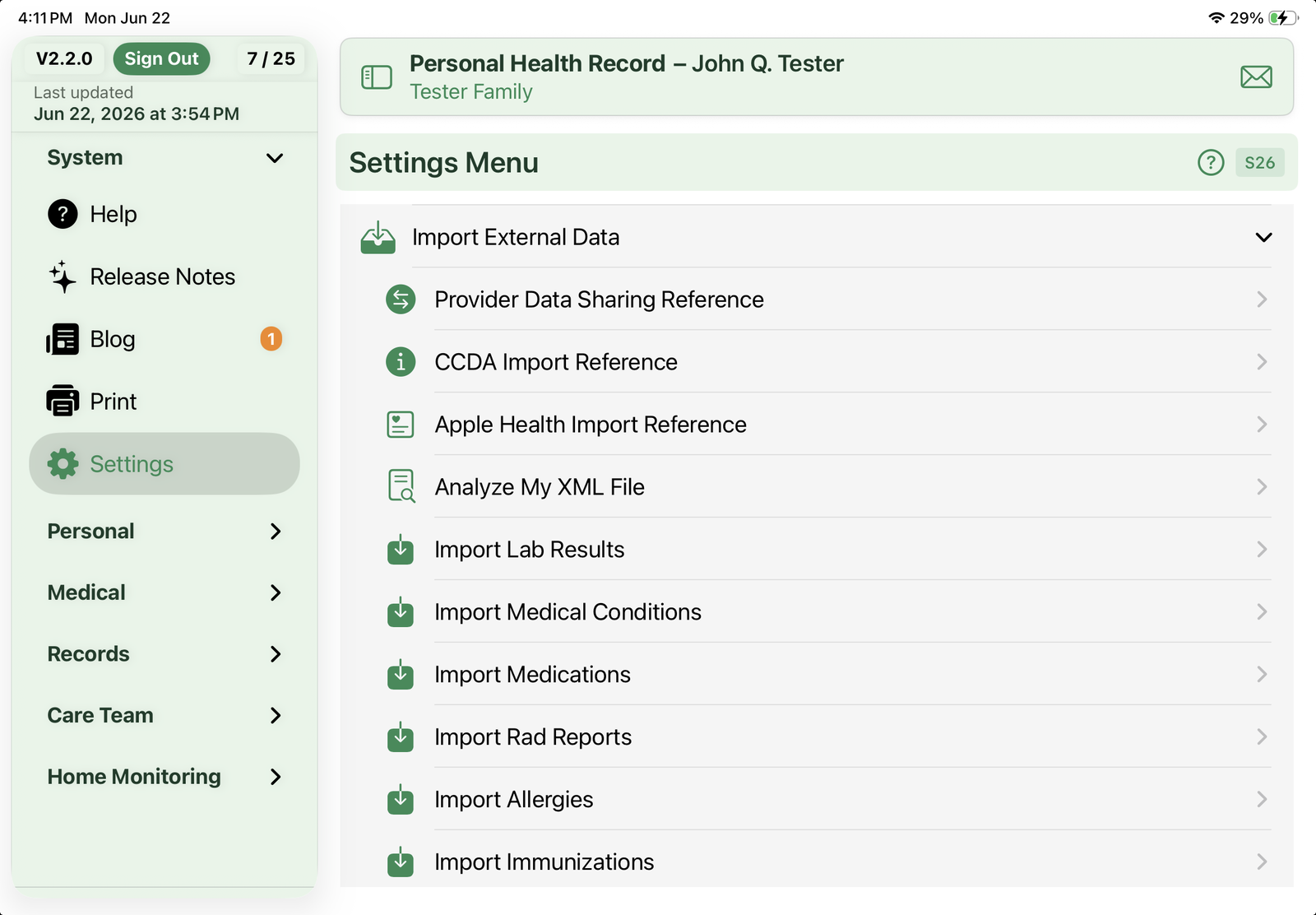Click the Help question mark sidebar icon

(x=63, y=214)
